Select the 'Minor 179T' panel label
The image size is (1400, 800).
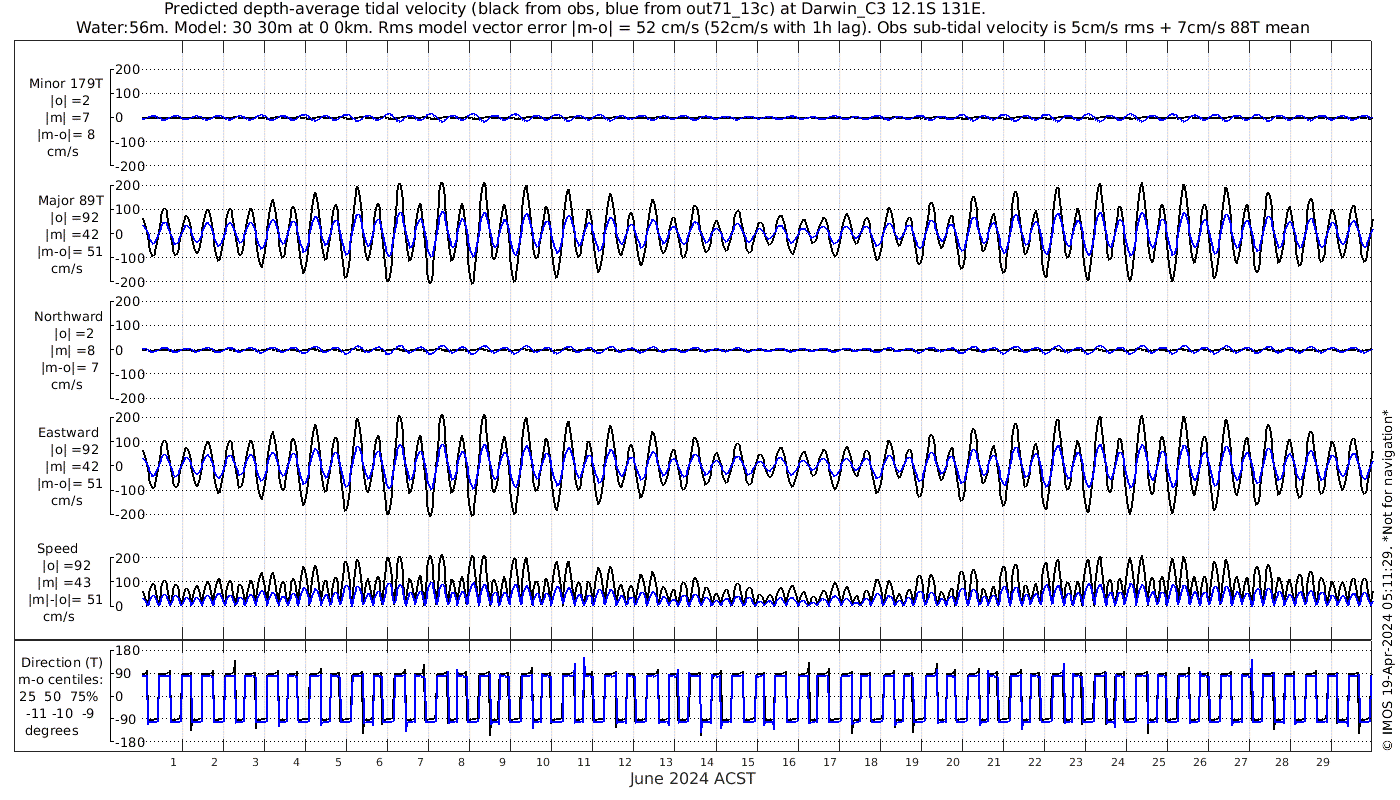pos(66,83)
